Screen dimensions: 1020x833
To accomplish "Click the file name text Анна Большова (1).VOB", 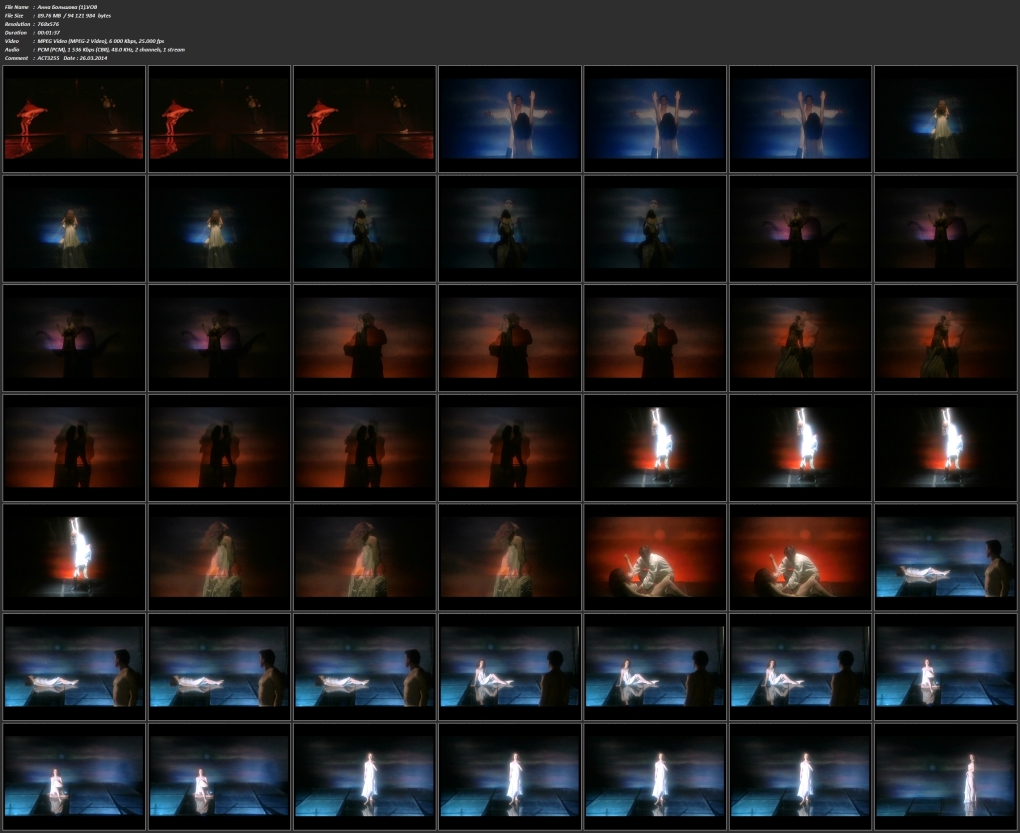I will click(66, 7).
